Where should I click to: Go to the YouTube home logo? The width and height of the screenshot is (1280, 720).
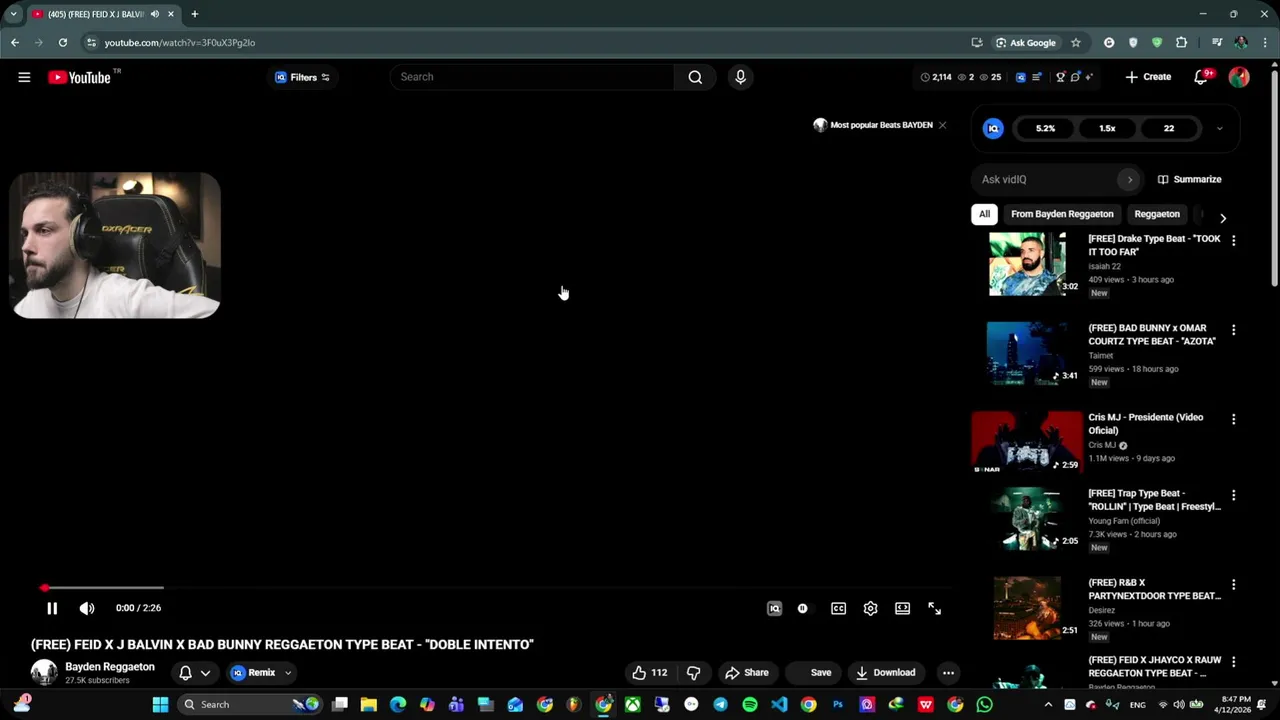pos(79,77)
